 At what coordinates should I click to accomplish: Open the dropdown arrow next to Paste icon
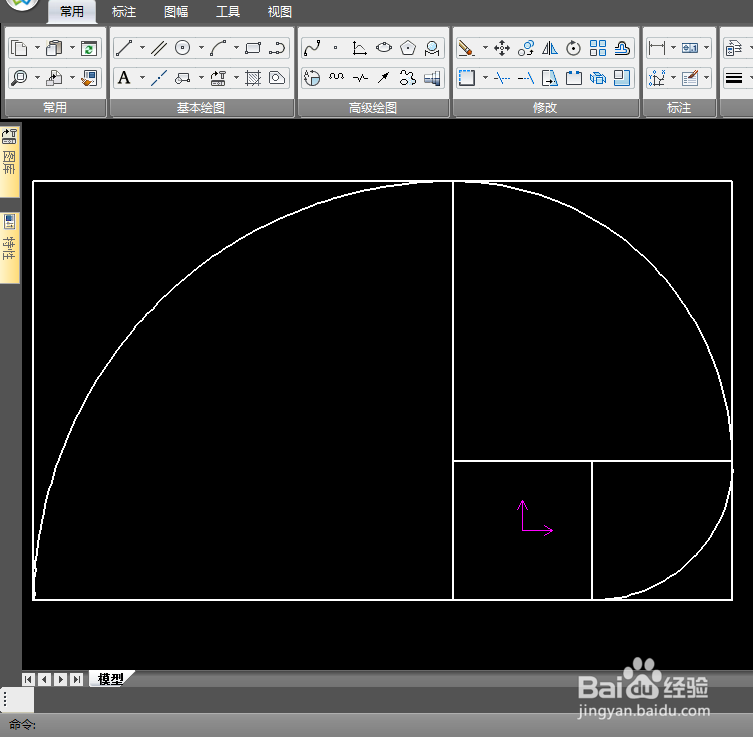[x=72, y=48]
